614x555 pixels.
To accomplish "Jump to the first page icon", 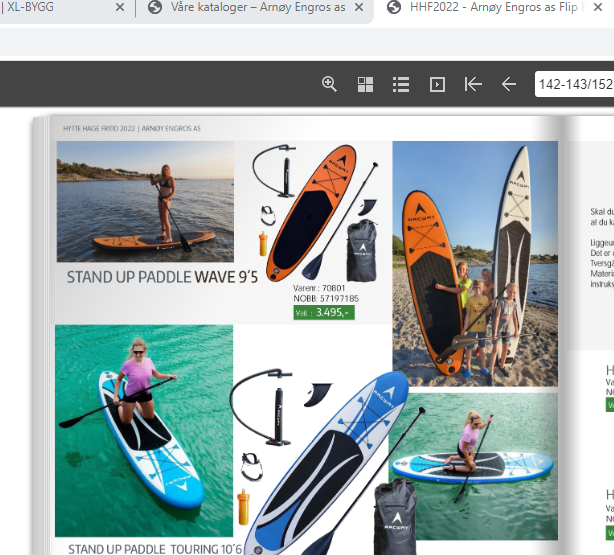I will (x=473, y=84).
